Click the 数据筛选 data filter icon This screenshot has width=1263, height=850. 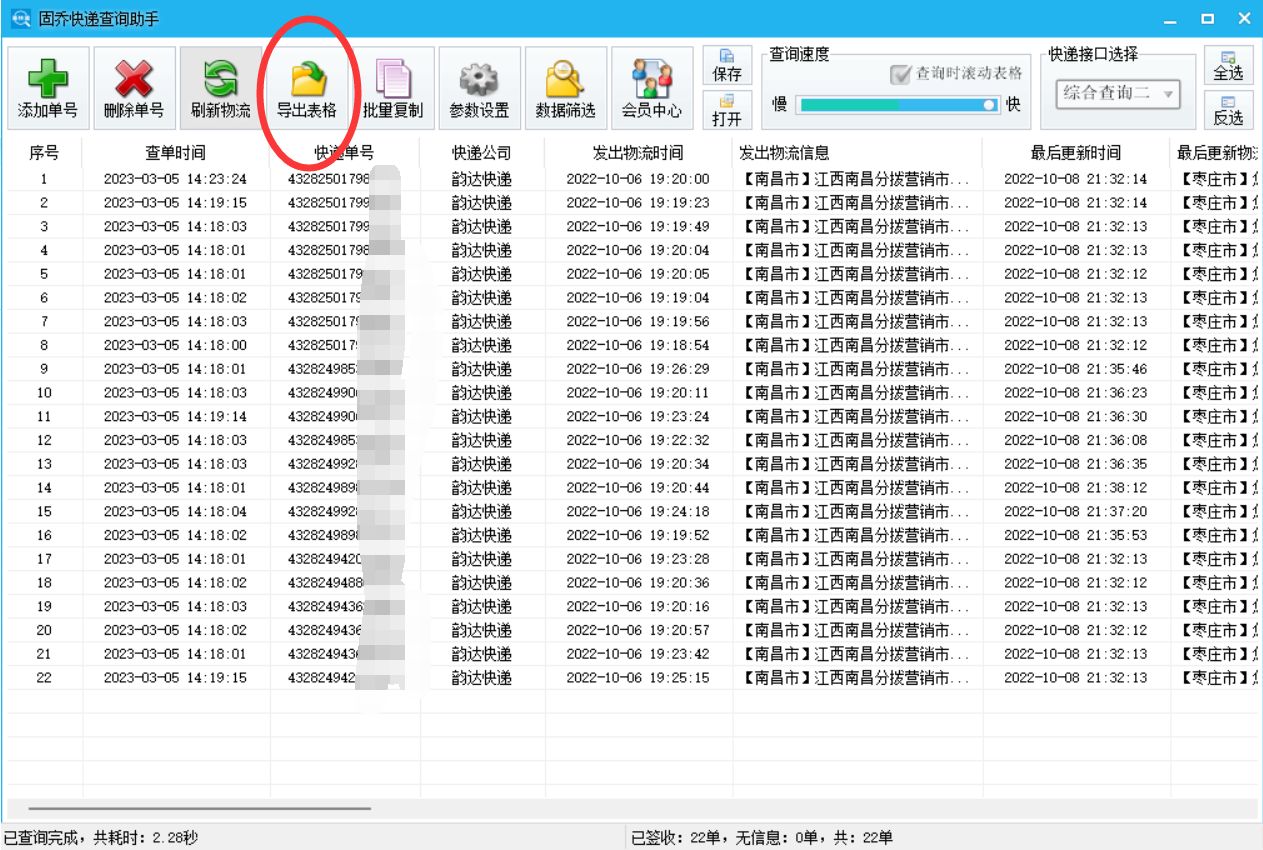click(x=564, y=87)
